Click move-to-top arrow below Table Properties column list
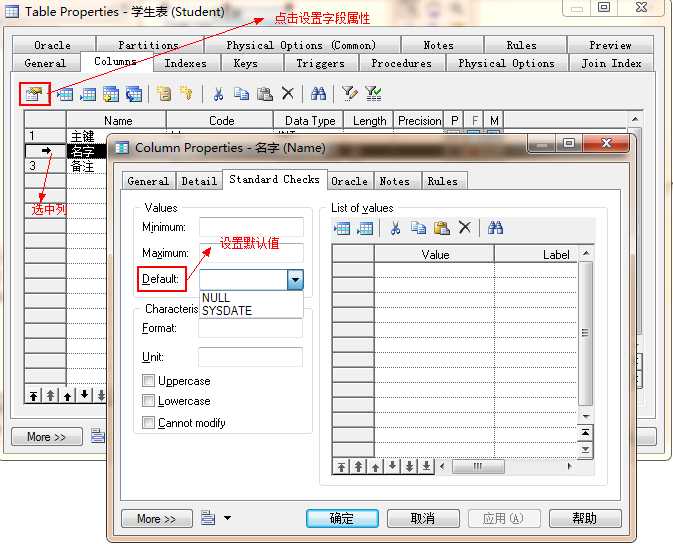Viewport: 673px width, 544px height. (33, 395)
